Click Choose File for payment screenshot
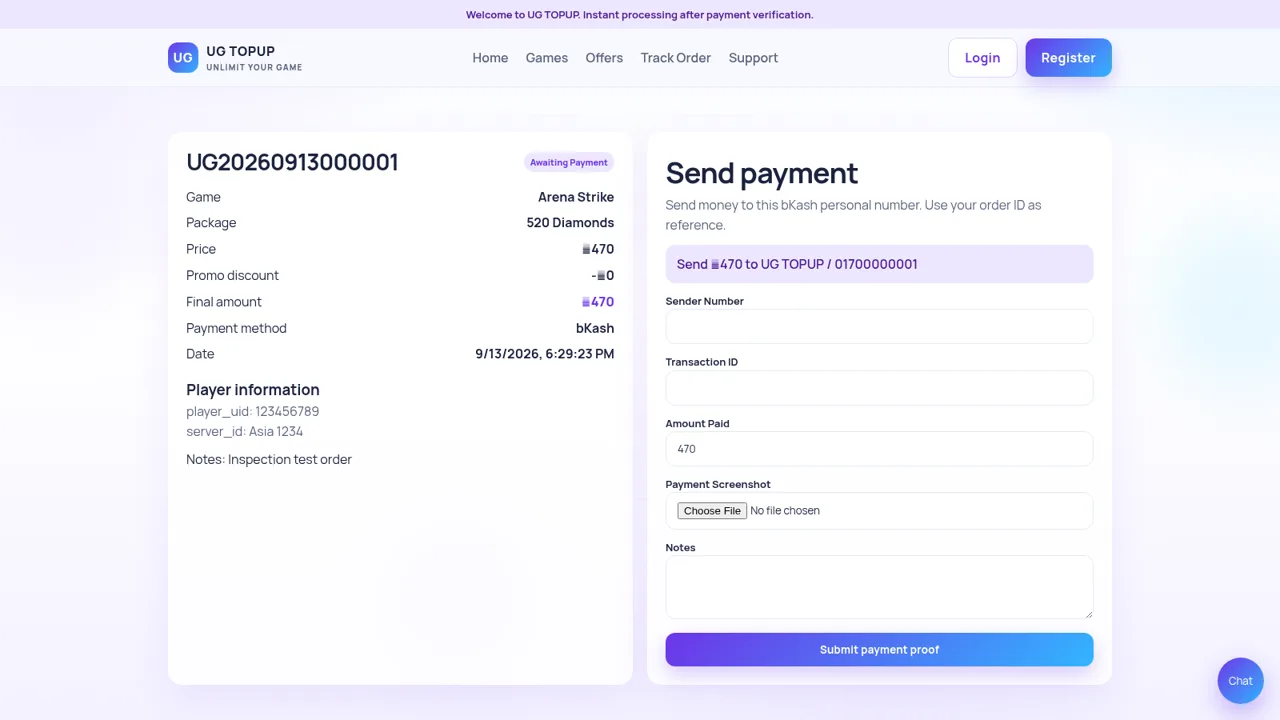Viewport: 1280px width, 720px height. 712,511
